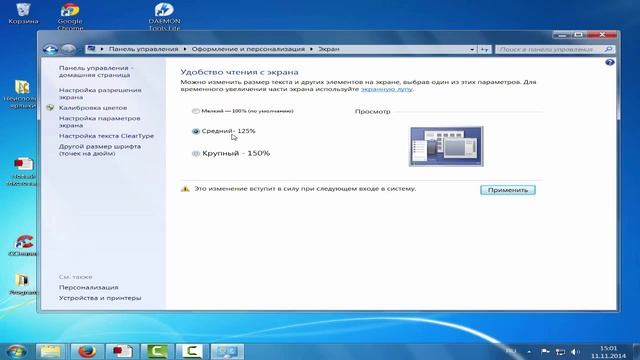Click the Control Panel icon in address bar

(91, 49)
